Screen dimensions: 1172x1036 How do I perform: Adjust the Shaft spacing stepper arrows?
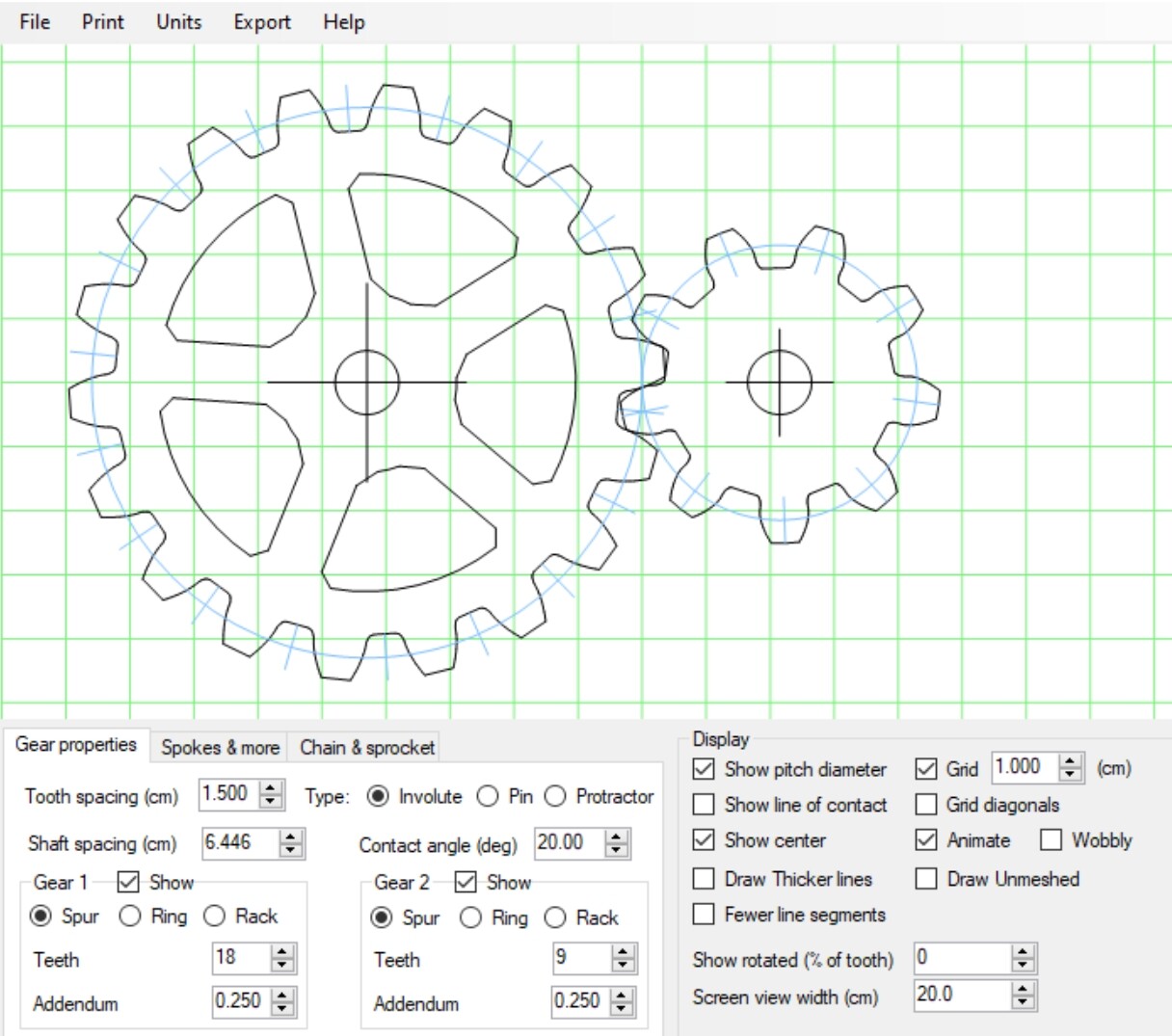291,842
